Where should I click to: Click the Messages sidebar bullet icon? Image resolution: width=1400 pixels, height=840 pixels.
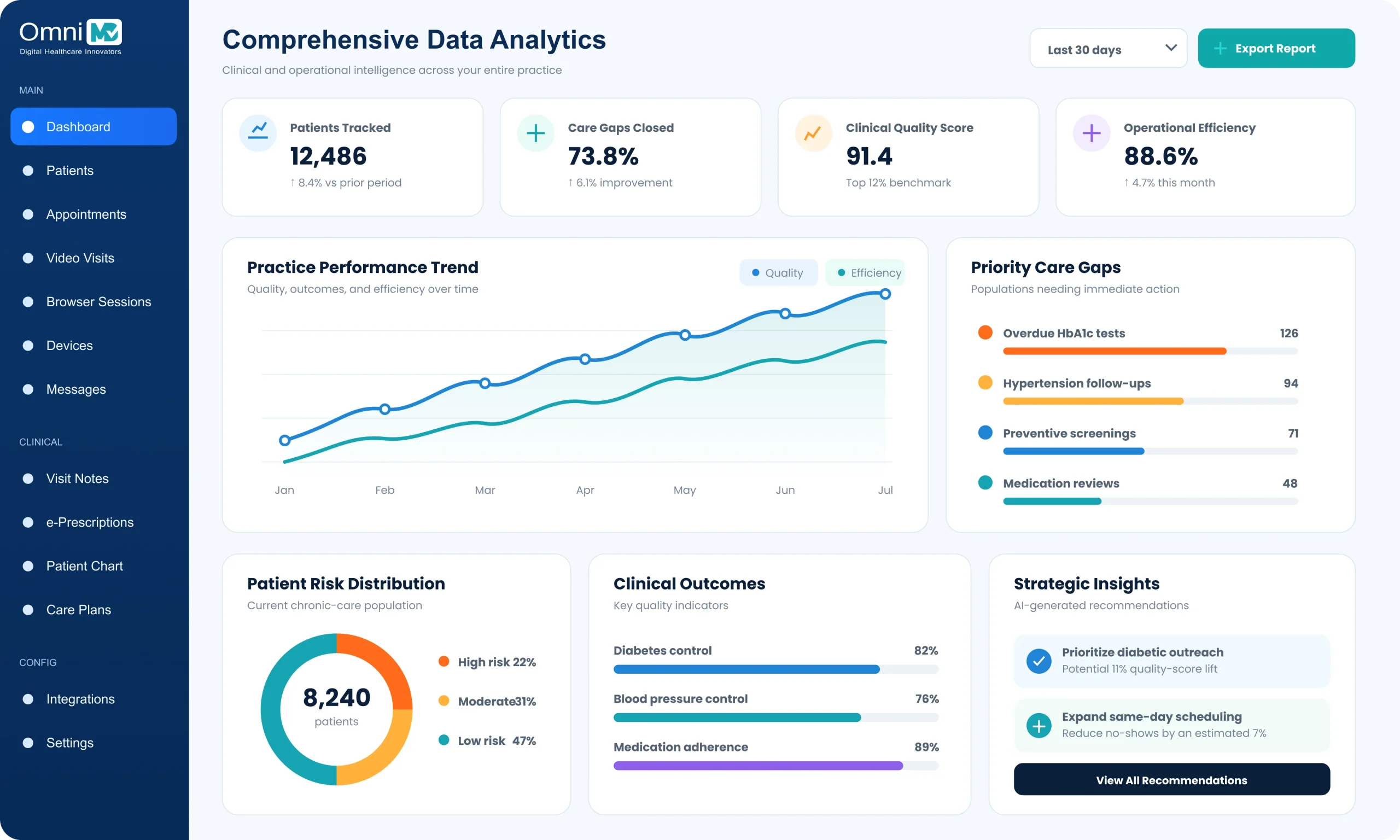click(x=28, y=389)
